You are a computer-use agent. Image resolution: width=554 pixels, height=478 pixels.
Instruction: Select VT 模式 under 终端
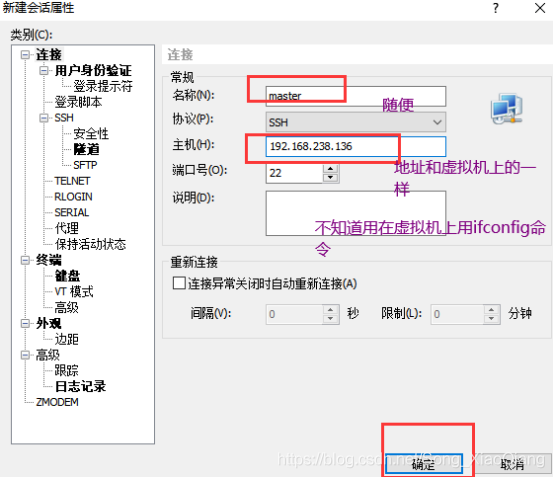tap(74, 292)
